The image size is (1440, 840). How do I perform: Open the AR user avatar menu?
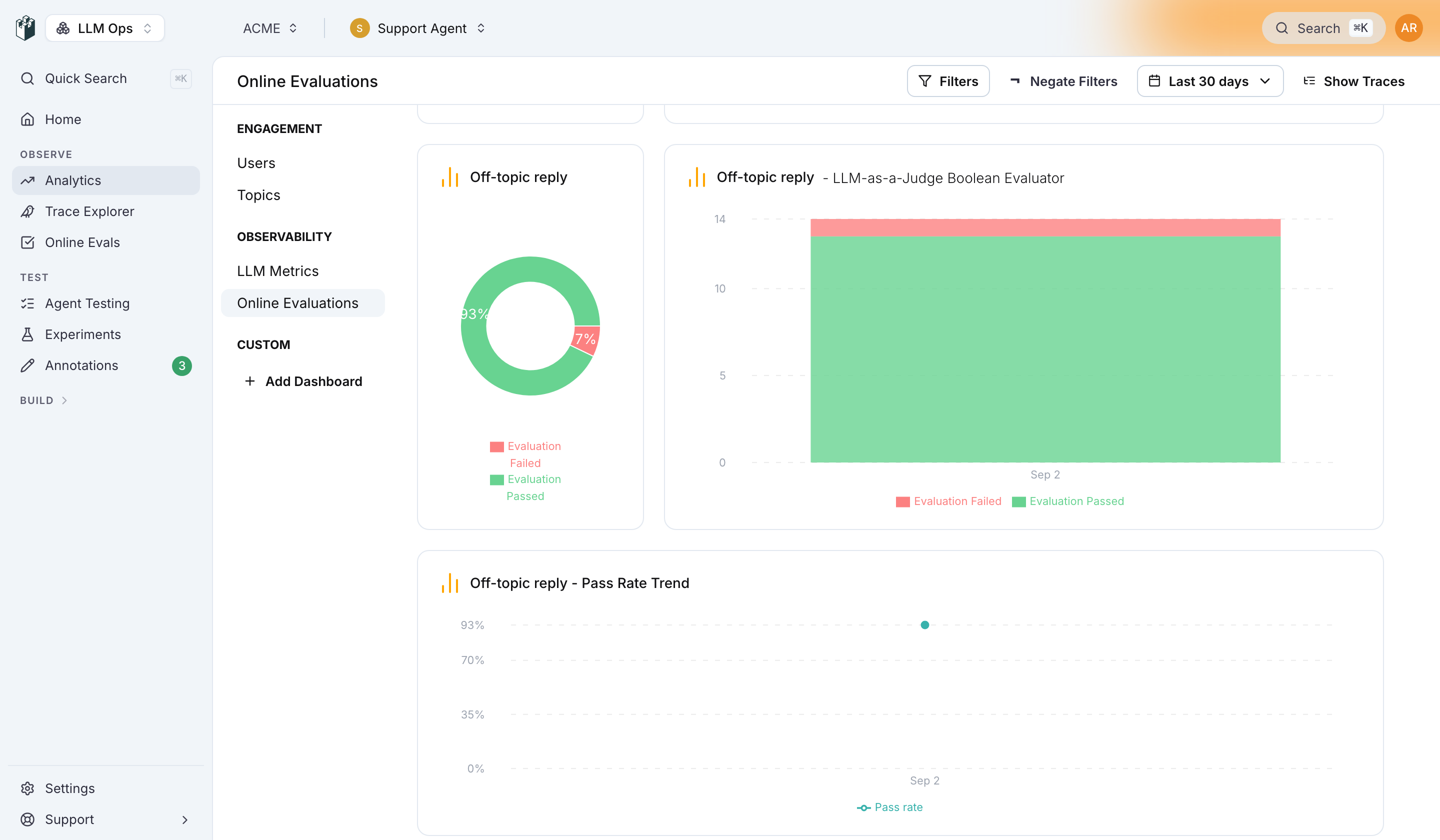[1408, 28]
